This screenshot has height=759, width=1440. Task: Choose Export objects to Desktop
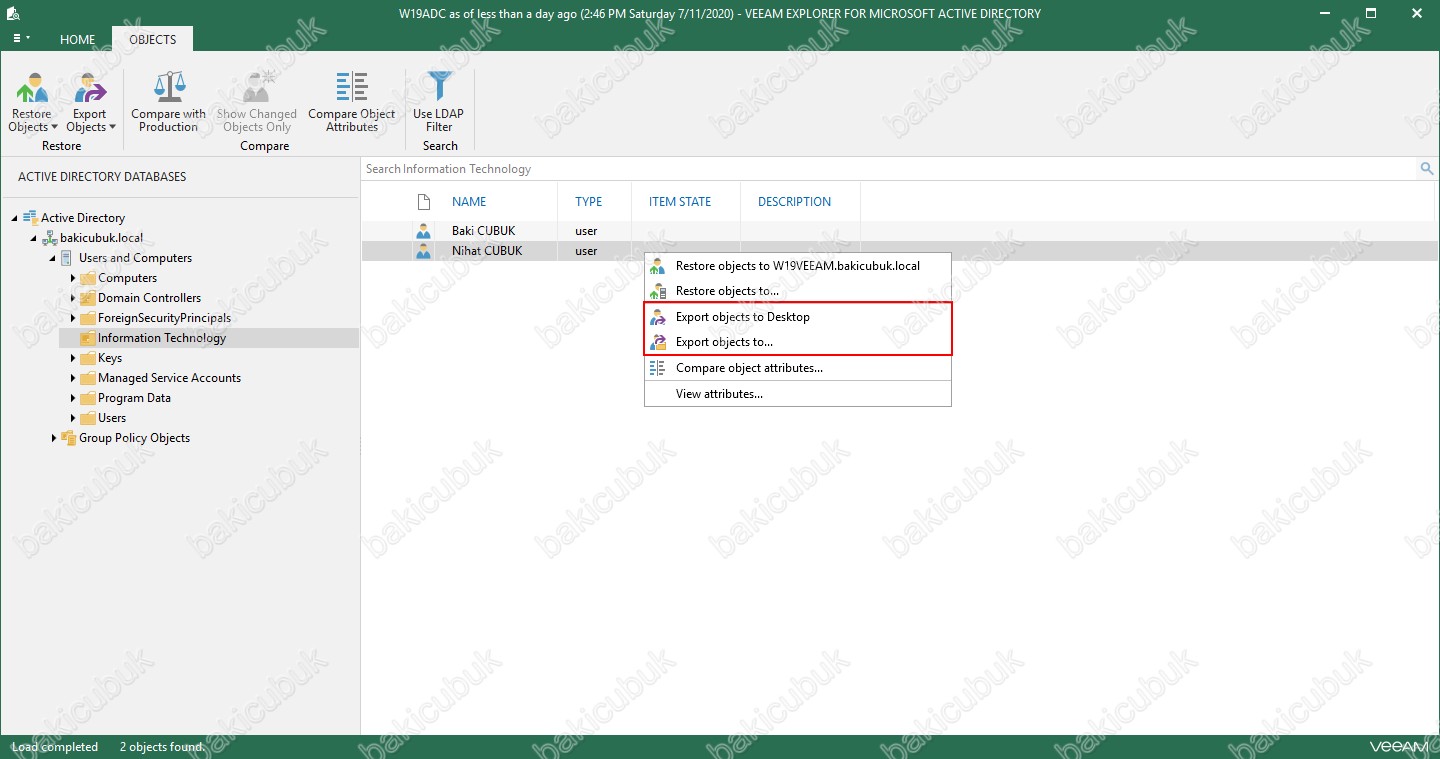742,317
